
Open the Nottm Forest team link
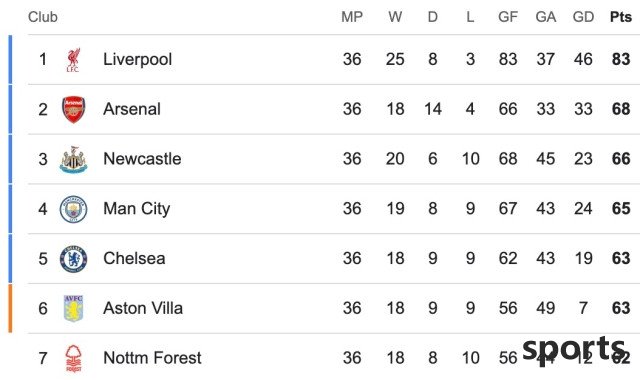pos(152,358)
